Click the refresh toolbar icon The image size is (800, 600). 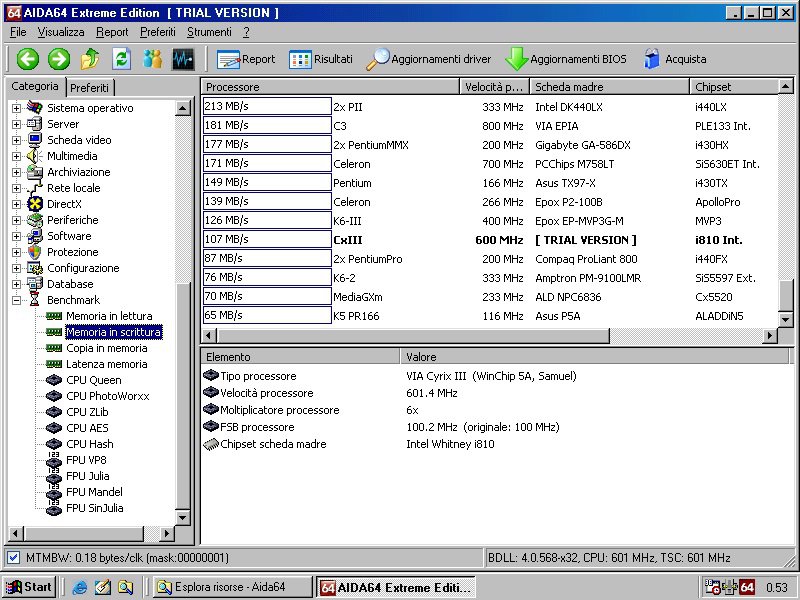click(121, 59)
